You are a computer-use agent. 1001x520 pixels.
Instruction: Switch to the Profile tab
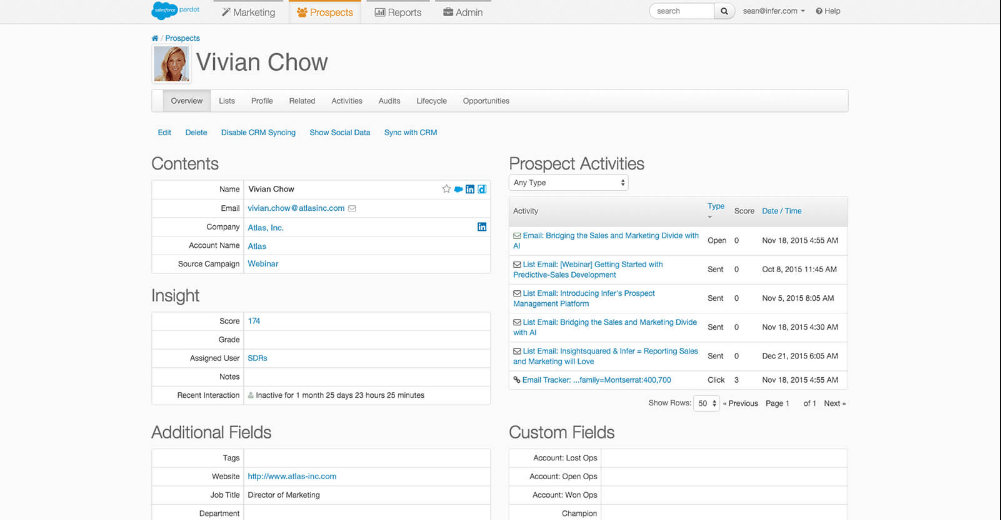pyautogui.click(x=262, y=101)
